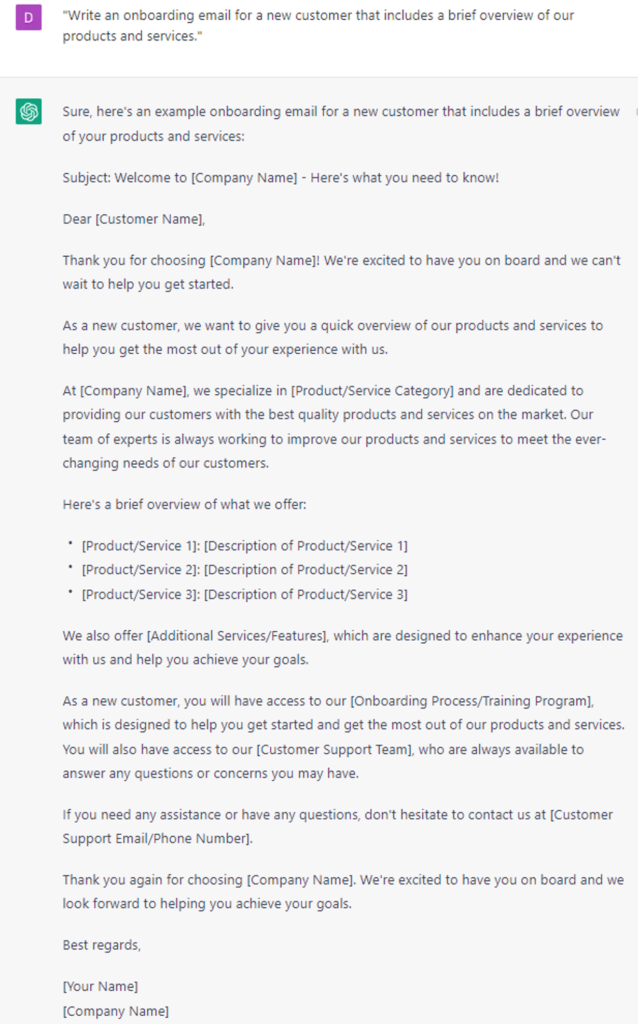This screenshot has width=638, height=1024.
Task: Click the "Best regards," sign-off line
Action: pyautogui.click(x=102, y=945)
